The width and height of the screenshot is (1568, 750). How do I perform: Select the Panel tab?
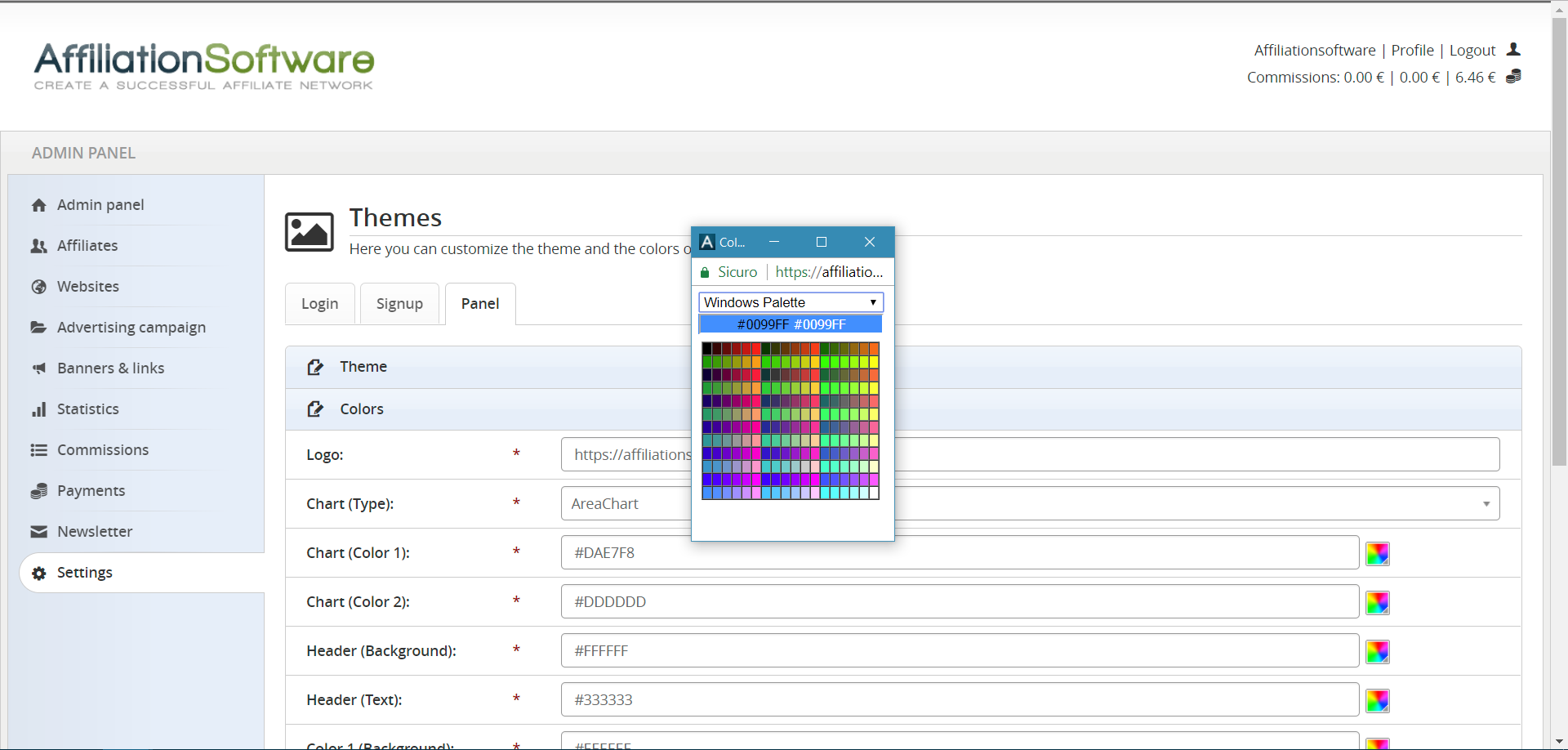(480, 304)
